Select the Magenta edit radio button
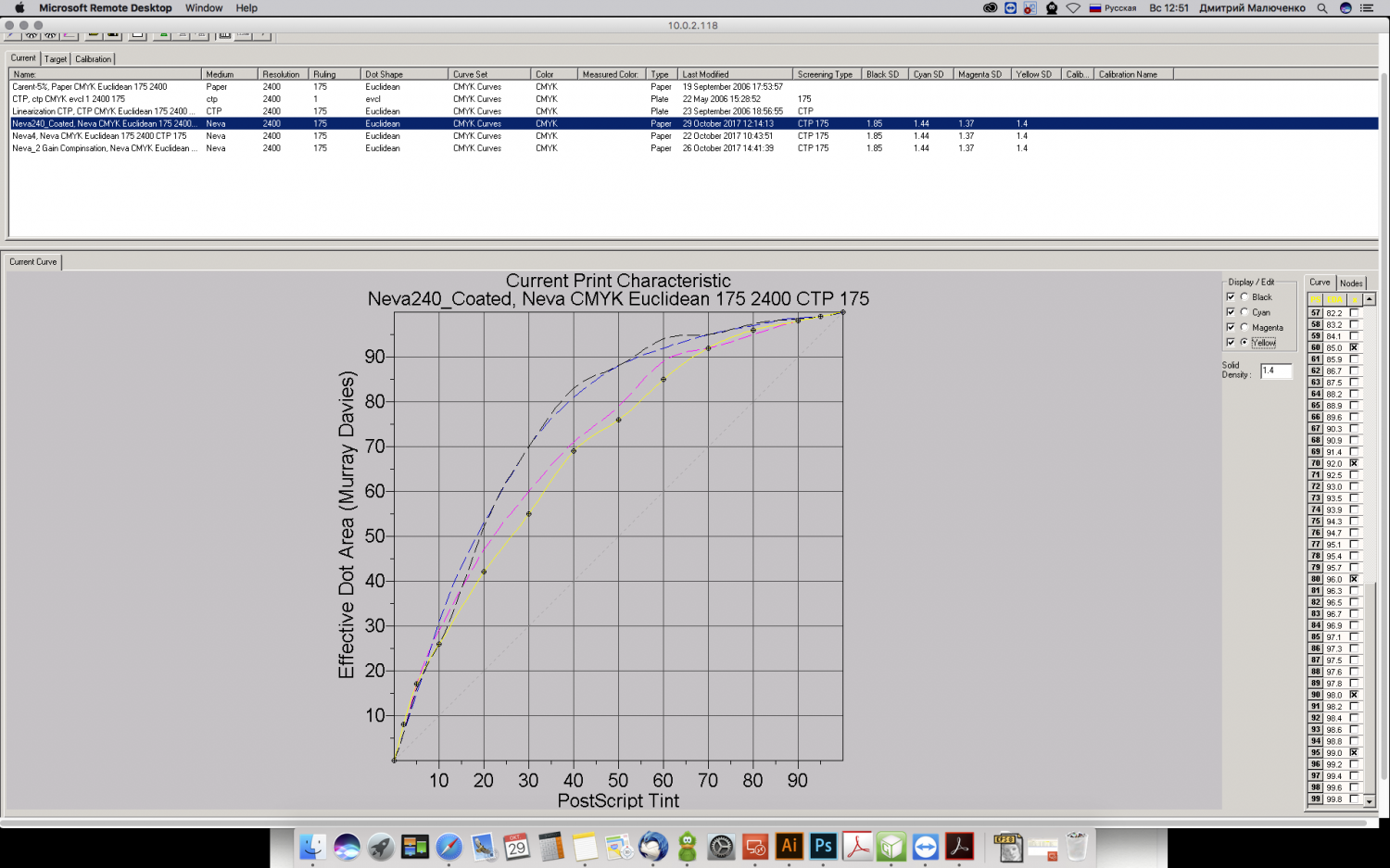Viewport: 1390px width, 868px height. pos(1245,327)
